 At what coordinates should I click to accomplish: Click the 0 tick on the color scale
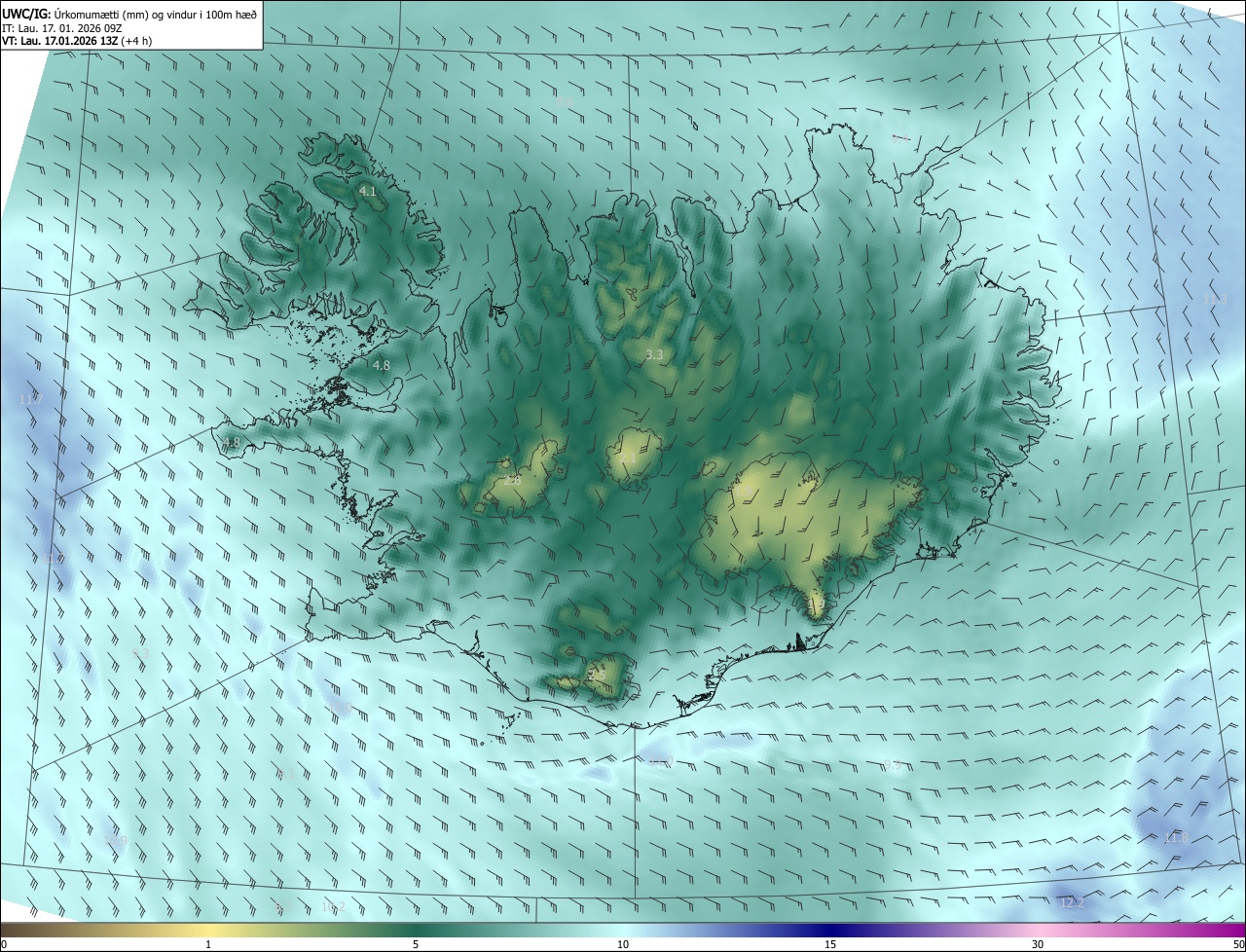click(4, 944)
